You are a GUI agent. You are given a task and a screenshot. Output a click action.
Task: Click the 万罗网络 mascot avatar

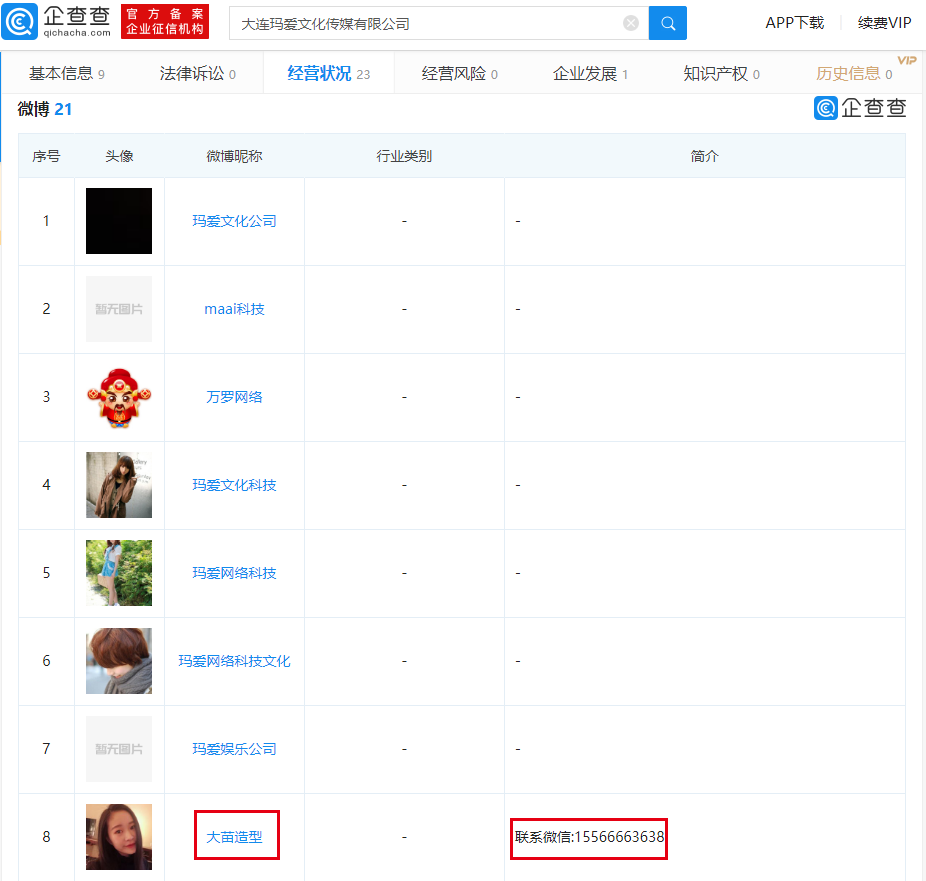pos(118,397)
